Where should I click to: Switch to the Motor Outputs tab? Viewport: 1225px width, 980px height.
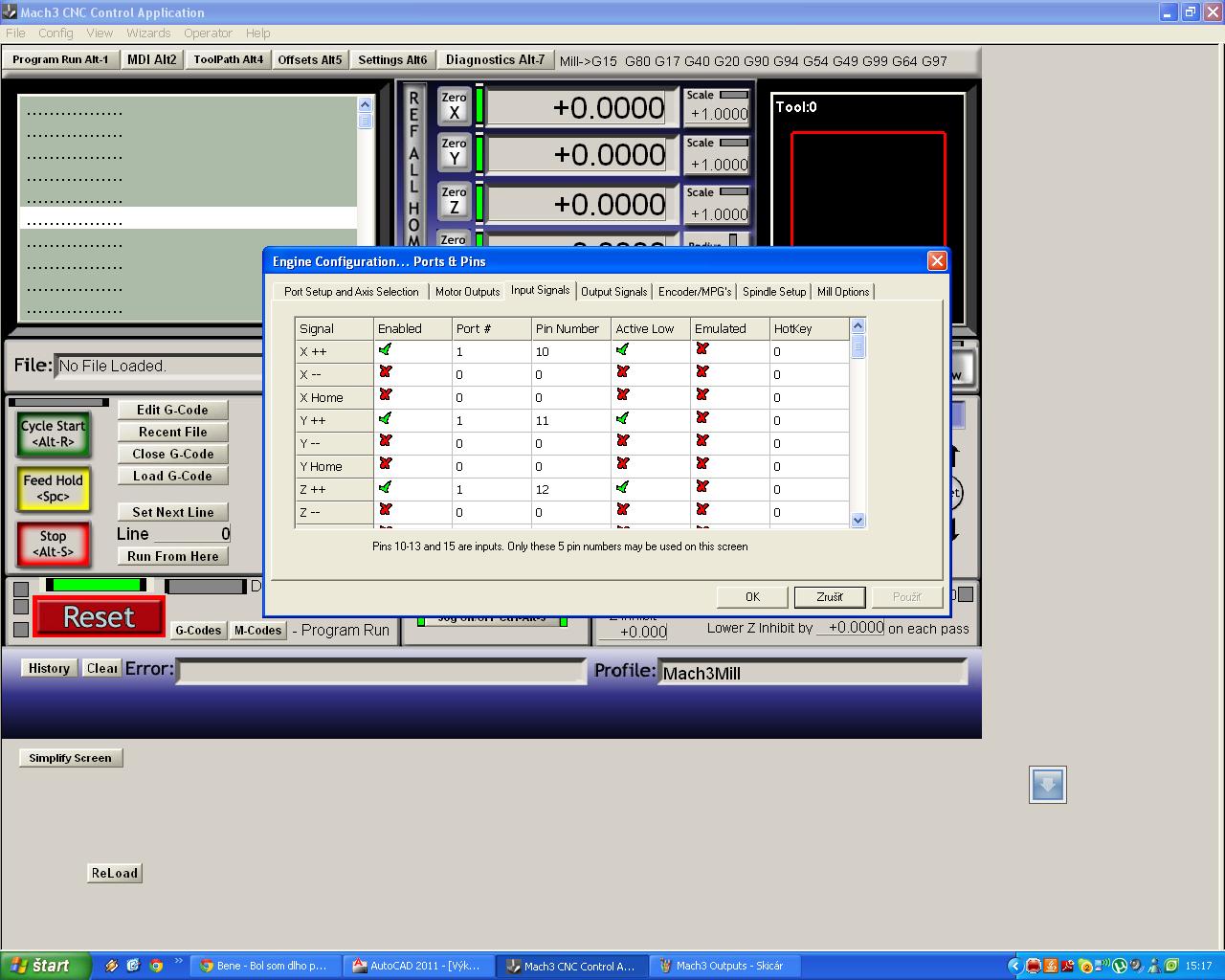tap(467, 292)
